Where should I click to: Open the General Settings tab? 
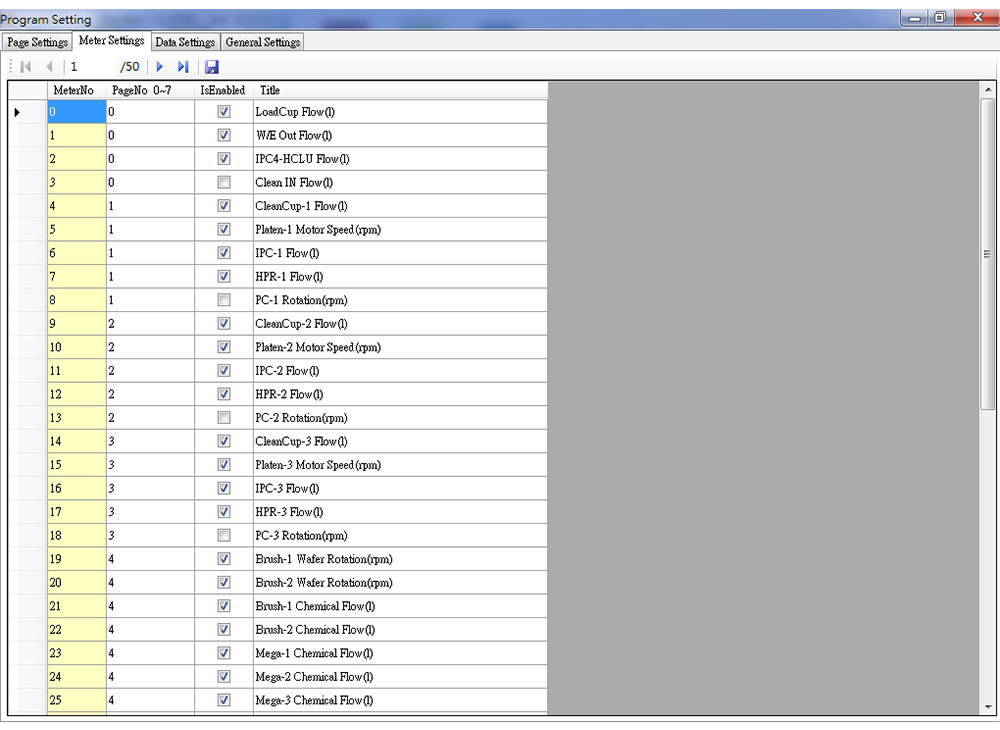point(262,42)
